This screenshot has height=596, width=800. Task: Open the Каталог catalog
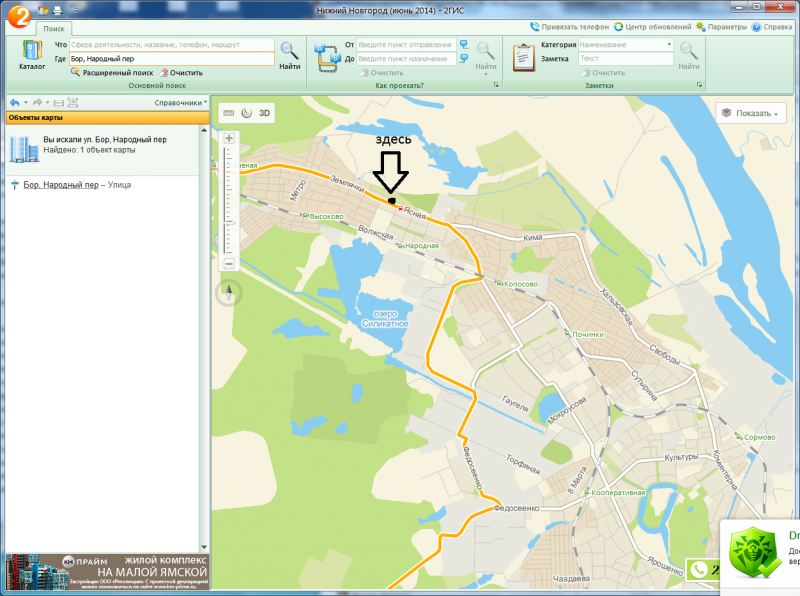[x=32, y=55]
